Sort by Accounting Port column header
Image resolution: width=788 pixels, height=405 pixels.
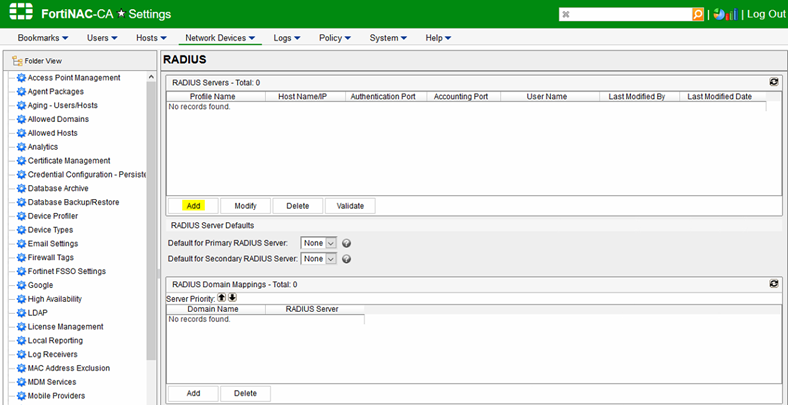(460, 96)
